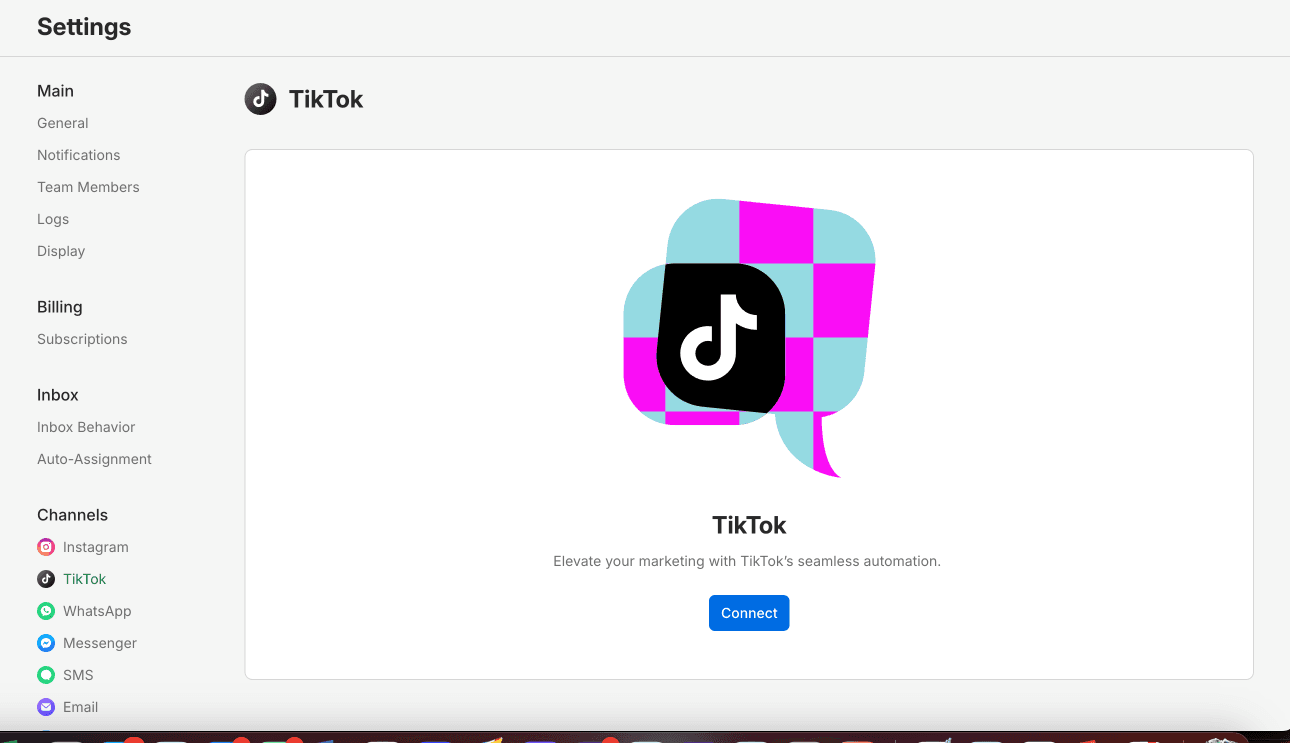View the Logs page
This screenshot has height=743, width=1290.
[x=53, y=219]
